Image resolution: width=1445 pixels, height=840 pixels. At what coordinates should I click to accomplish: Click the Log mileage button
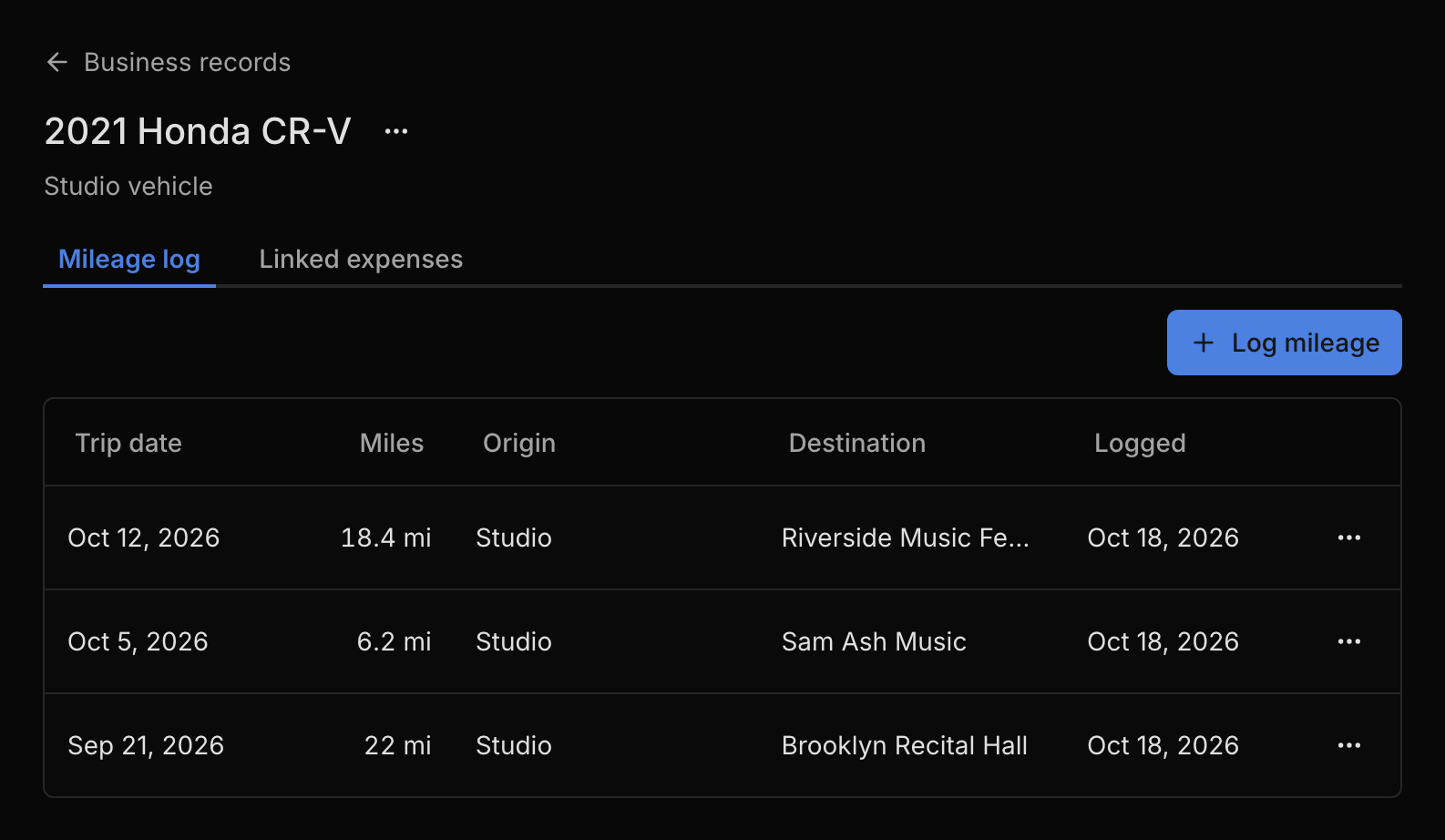click(x=1285, y=343)
